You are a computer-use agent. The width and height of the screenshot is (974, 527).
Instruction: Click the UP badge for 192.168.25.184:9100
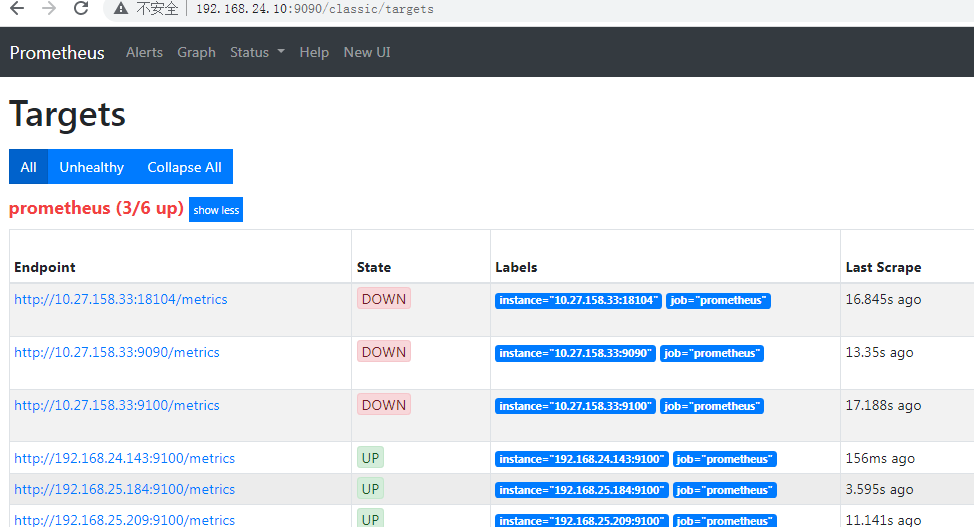tap(370, 489)
